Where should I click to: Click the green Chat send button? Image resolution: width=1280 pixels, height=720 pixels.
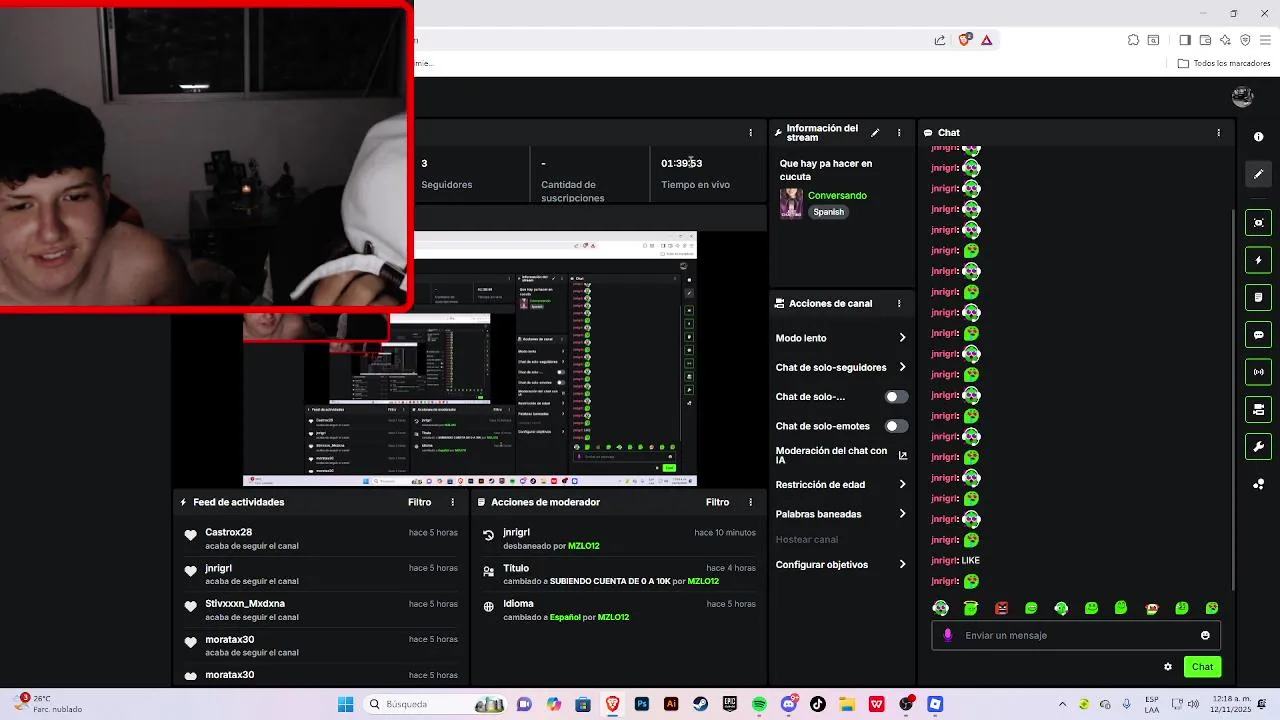click(x=1202, y=667)
